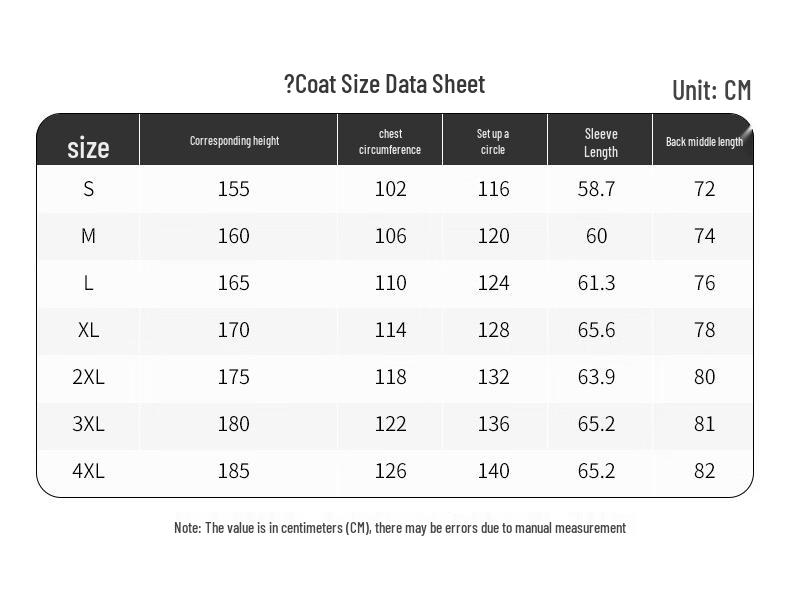
Task: Select sleeve length value 58.7
Action: point(596,189)
